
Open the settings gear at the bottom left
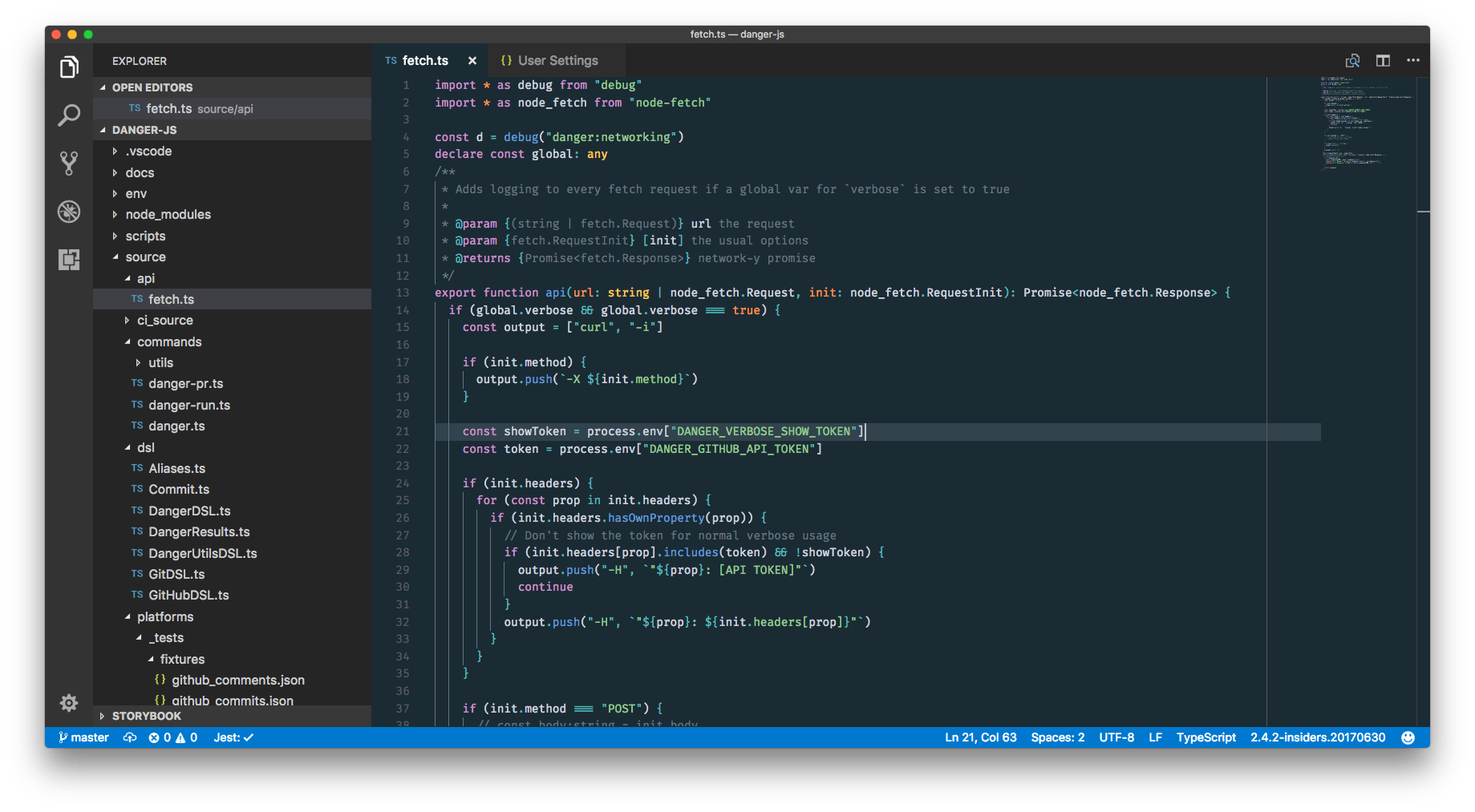pyautogui.click(x=69, y=702)
